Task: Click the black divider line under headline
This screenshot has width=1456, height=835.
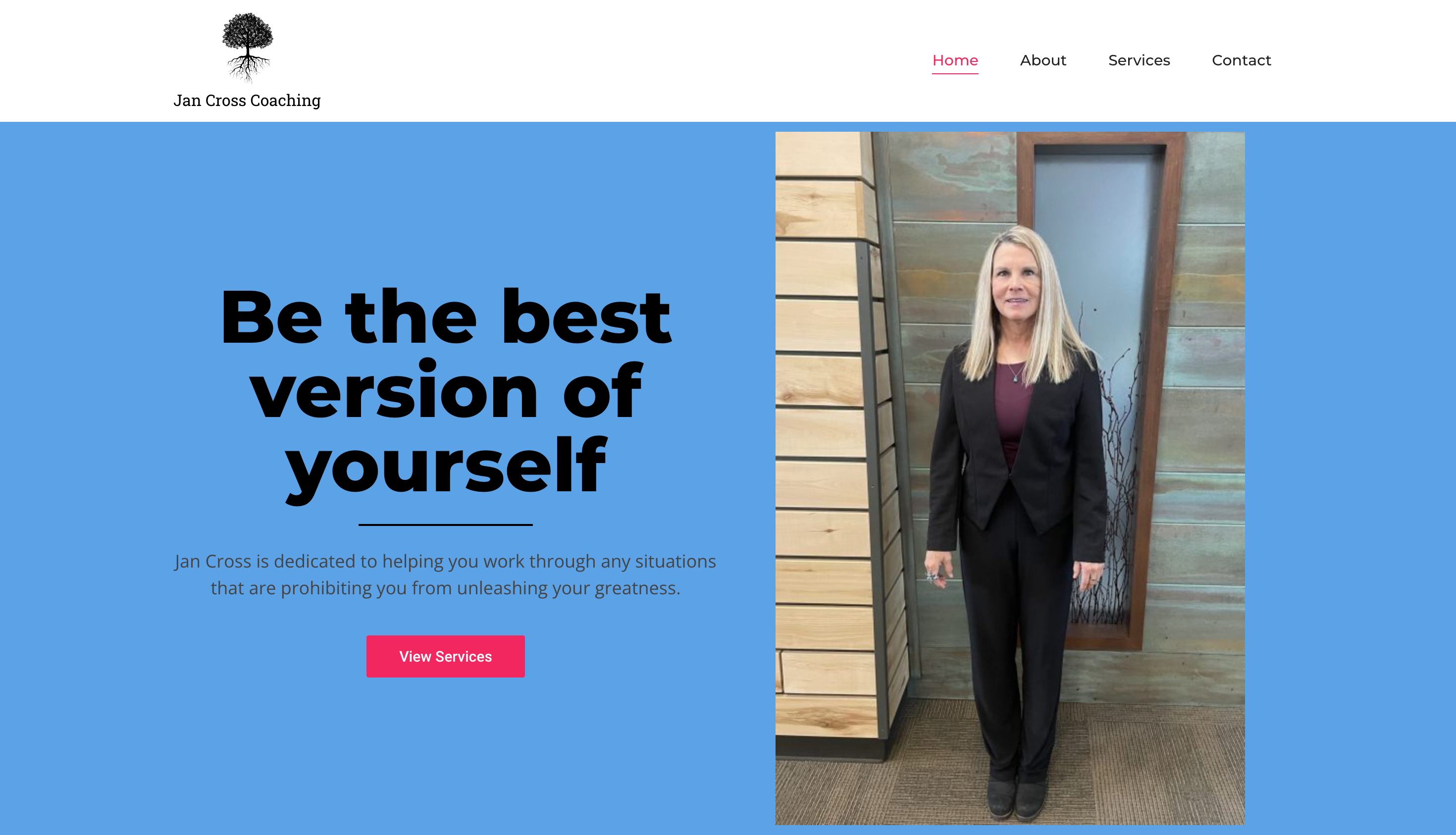Action: click(446, 525)
